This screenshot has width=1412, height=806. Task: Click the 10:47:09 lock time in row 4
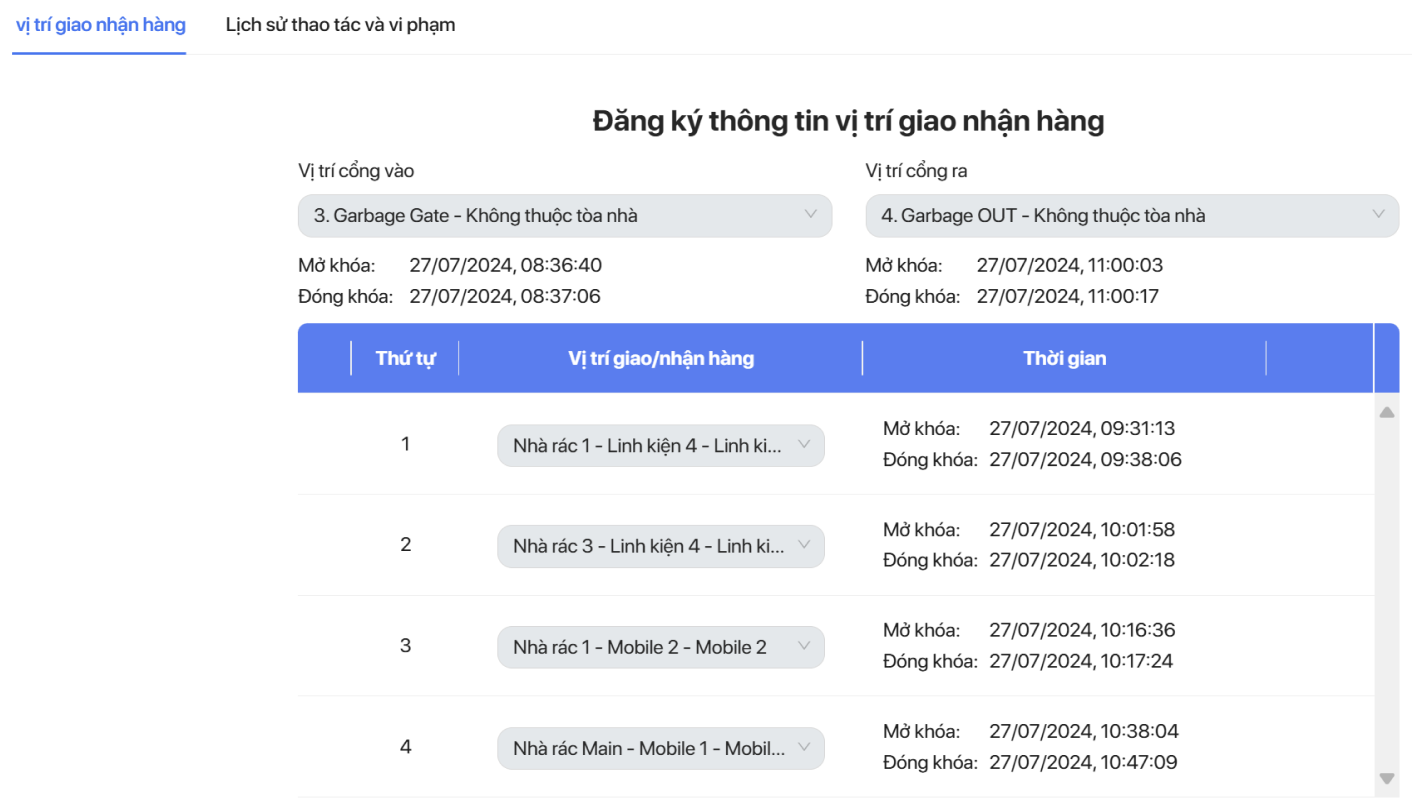coord(1083,763)
